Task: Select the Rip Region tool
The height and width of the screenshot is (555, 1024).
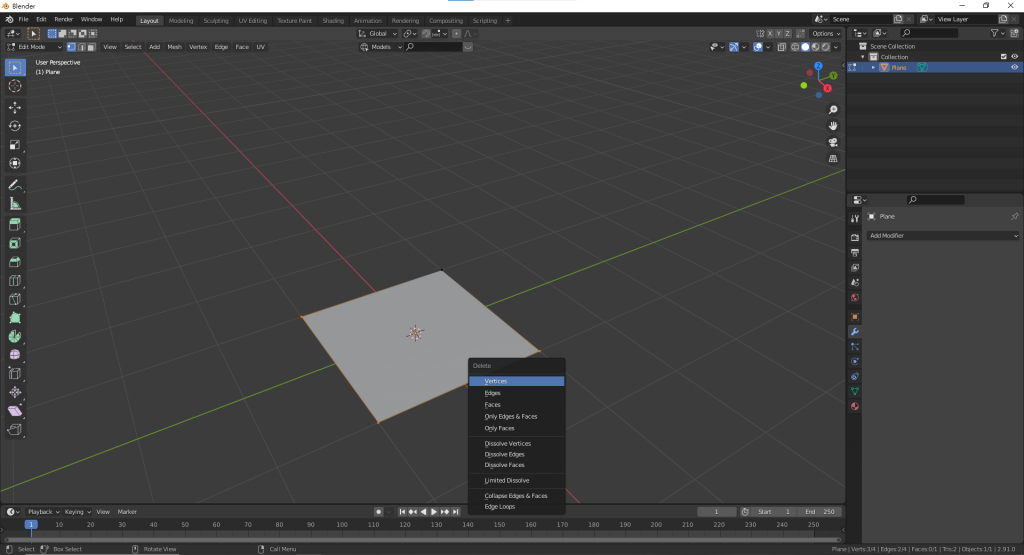Action: coord(15,430)
